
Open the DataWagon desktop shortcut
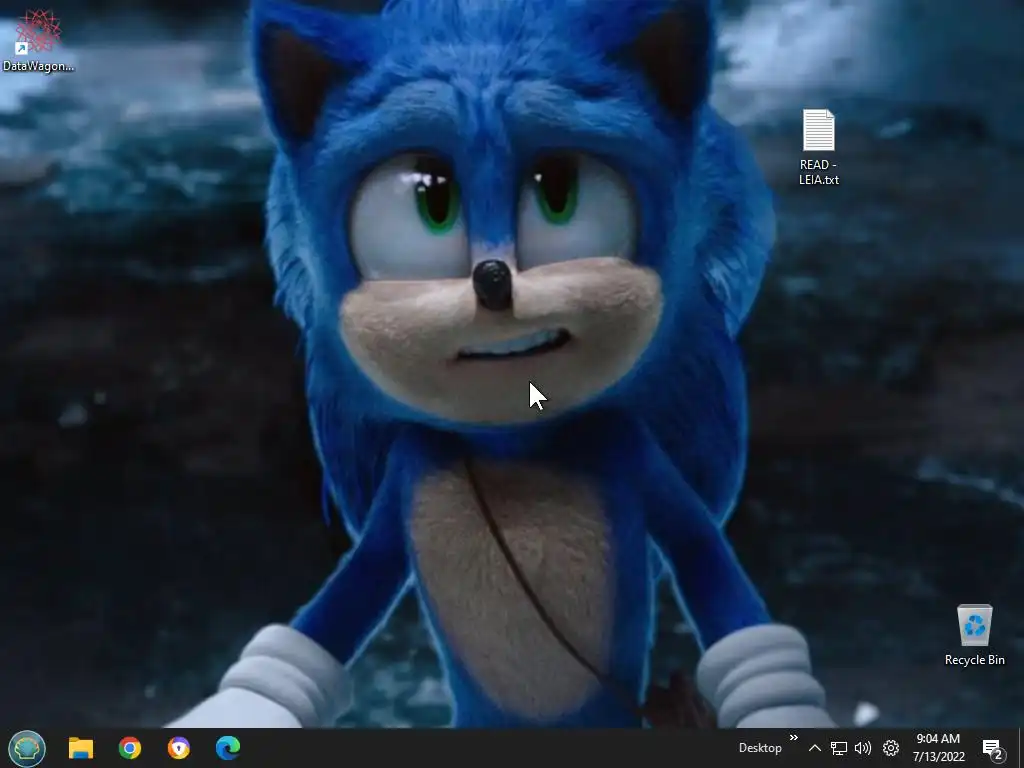pyautogui.click(x=39, y=39)
